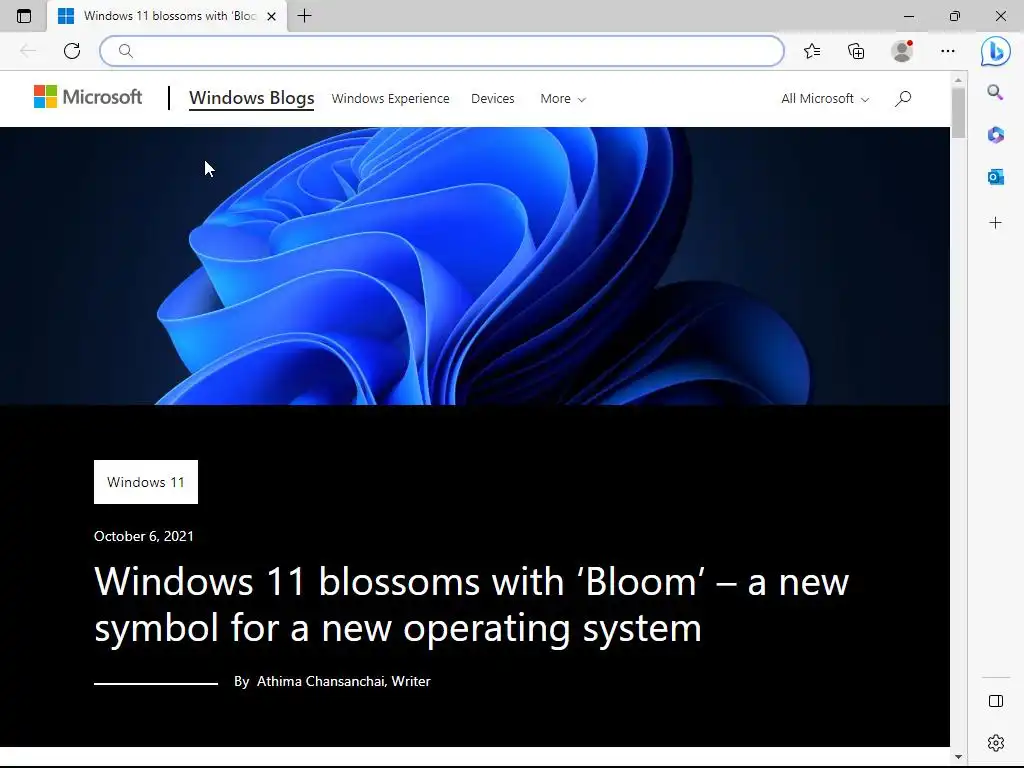The image size is (1024, 768).
Task: Click the site search magnifier
Action: coord(903,99)
